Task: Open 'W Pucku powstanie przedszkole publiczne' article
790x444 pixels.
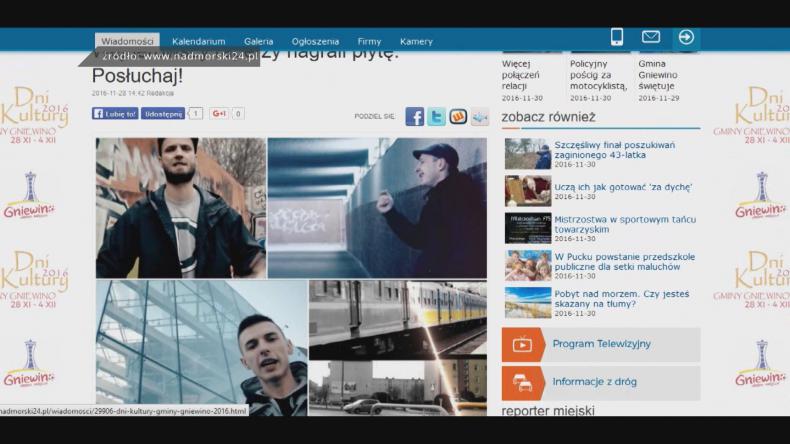Action: [625, 262]
